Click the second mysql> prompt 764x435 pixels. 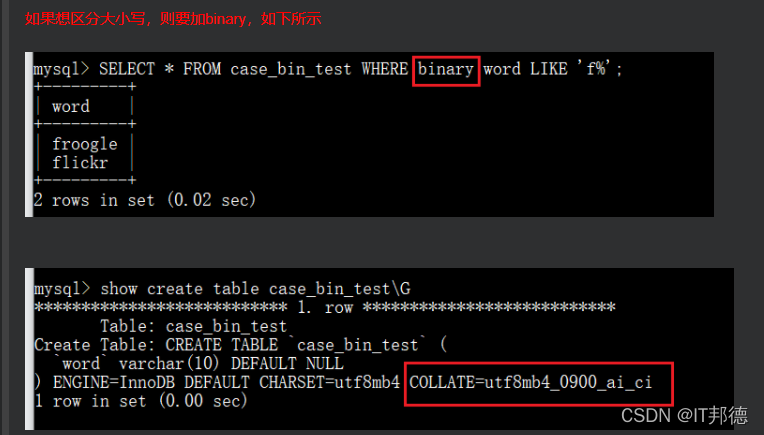(x=62, y=289)
